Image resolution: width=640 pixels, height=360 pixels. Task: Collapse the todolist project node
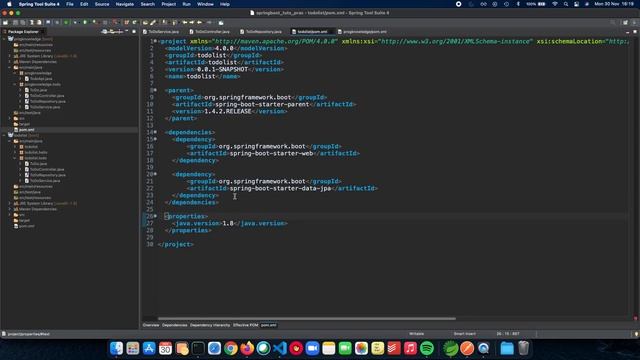pyautogui.click(x=4, y=136)
